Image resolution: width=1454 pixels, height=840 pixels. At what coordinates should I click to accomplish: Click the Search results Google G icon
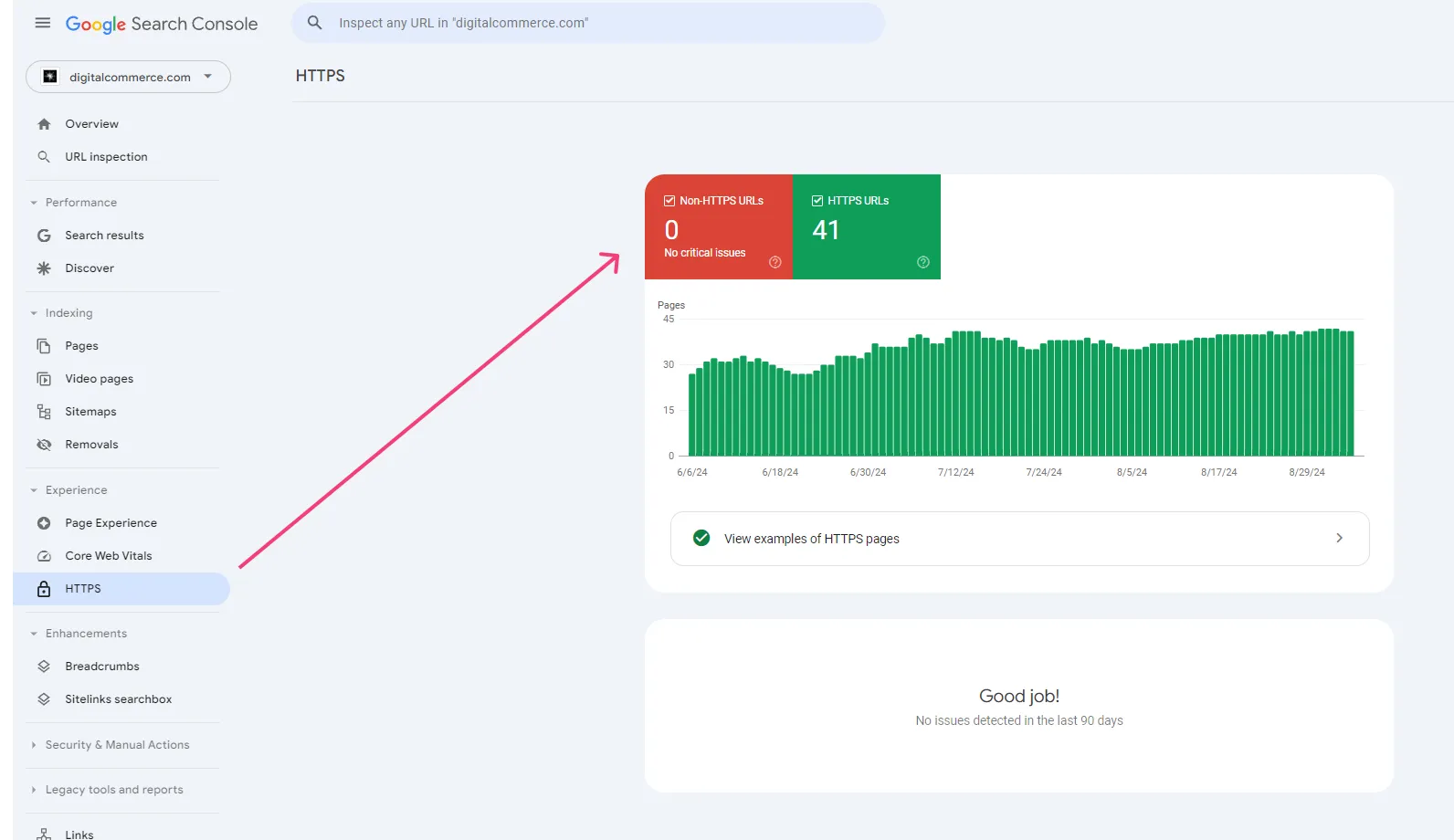pyautogui.click(x=44, y=236)
